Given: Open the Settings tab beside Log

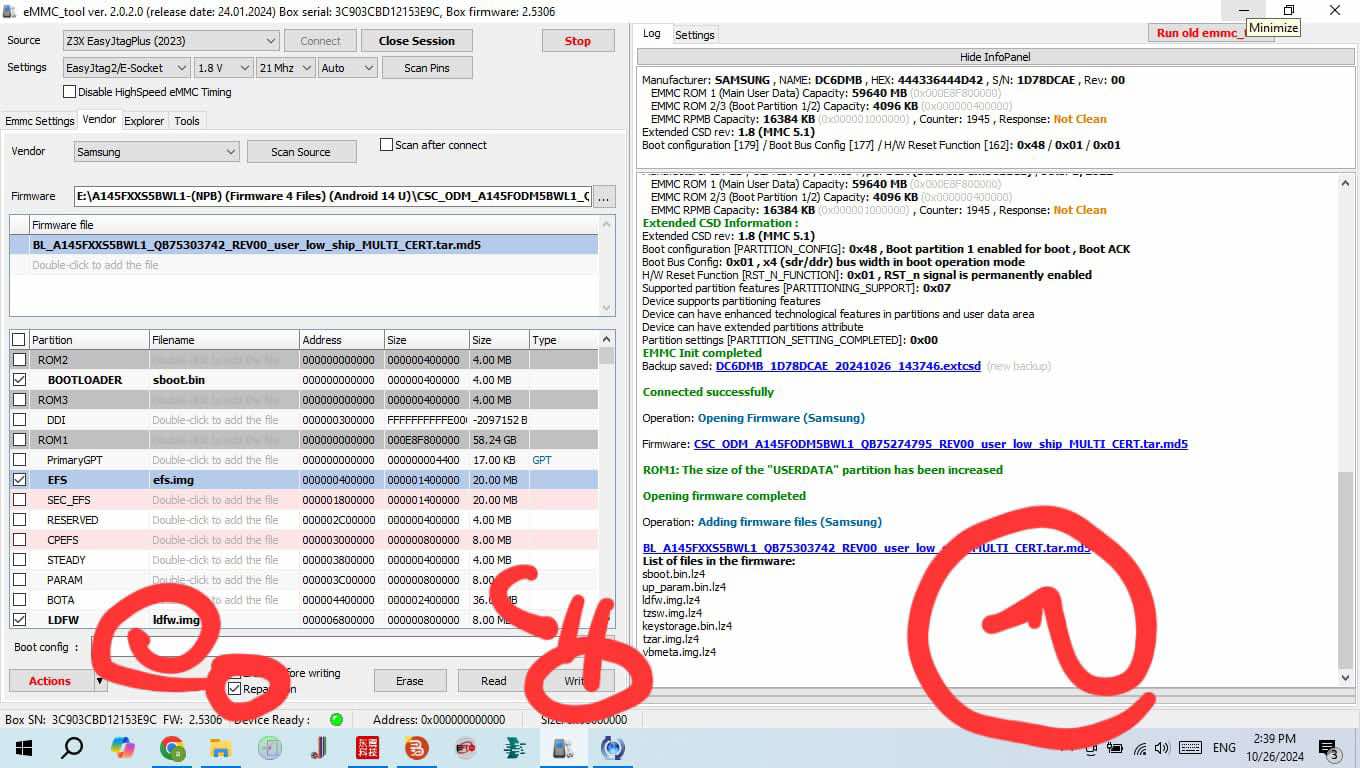Looking at the screenshot, I should click(x=695, y=35).
